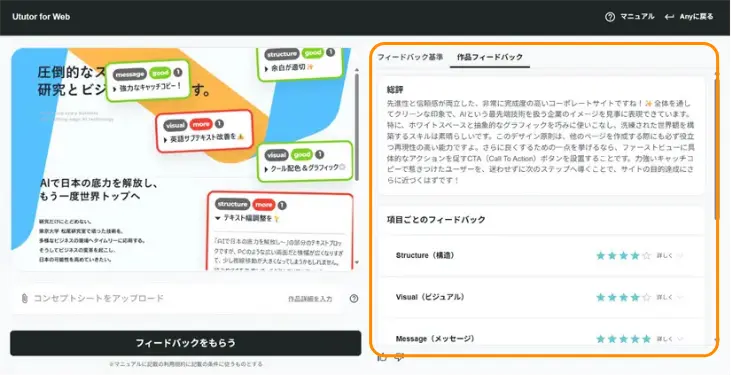Click the number badge on the message good card
The width and height of the screenshot is (731, 375).
(x=178, y=73)
